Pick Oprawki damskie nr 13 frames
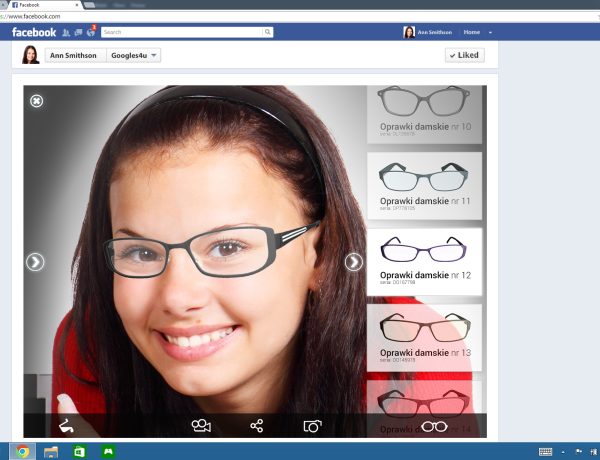Screen dimensions: 600x460 tap(424, 335)
